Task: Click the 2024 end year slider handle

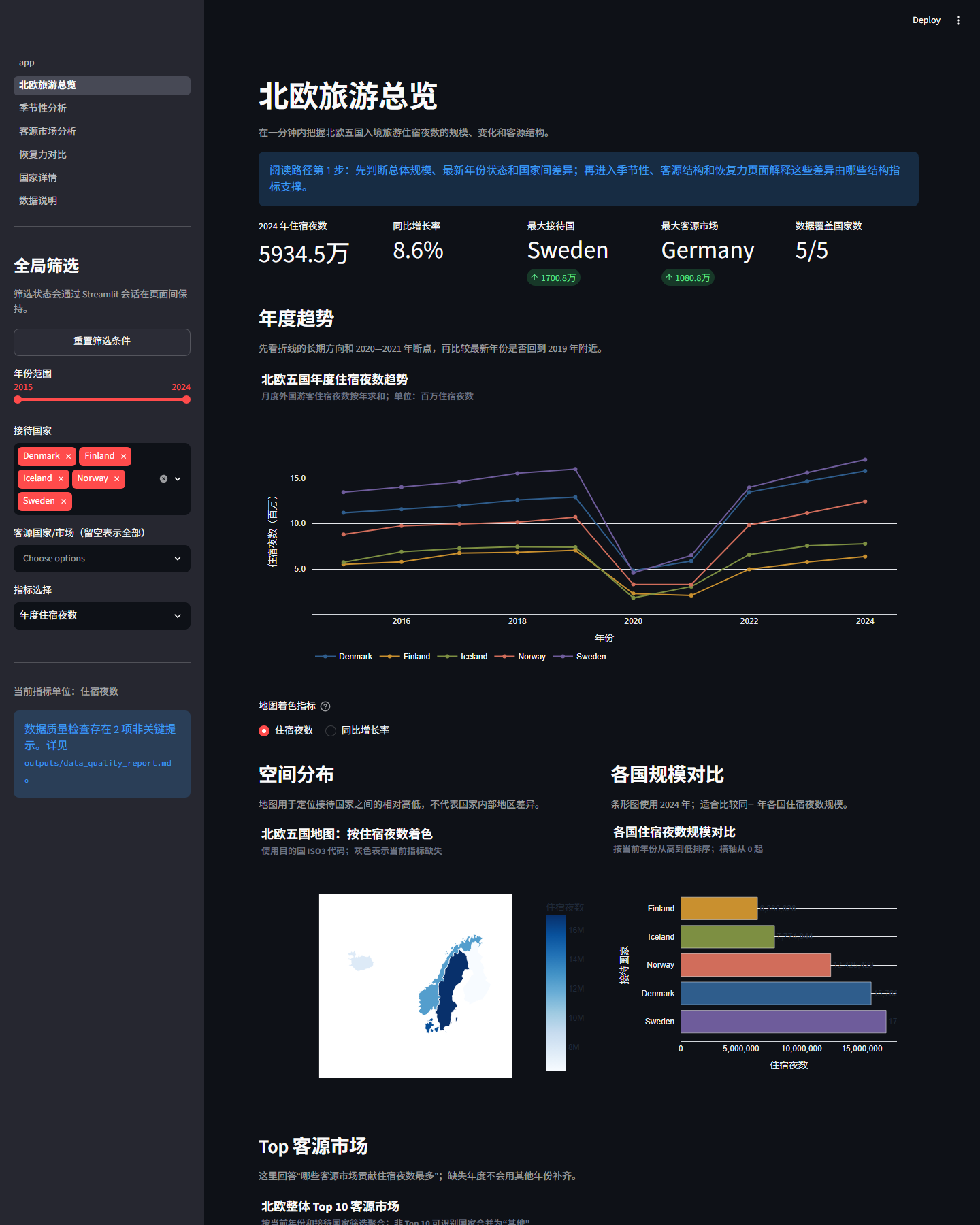Action: point(186,399)
